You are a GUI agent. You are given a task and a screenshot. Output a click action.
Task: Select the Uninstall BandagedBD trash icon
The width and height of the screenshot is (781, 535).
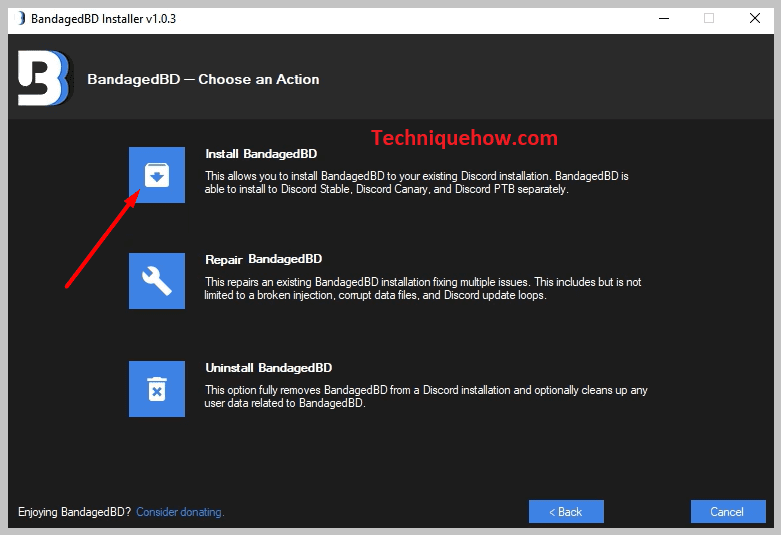[156, 389]
